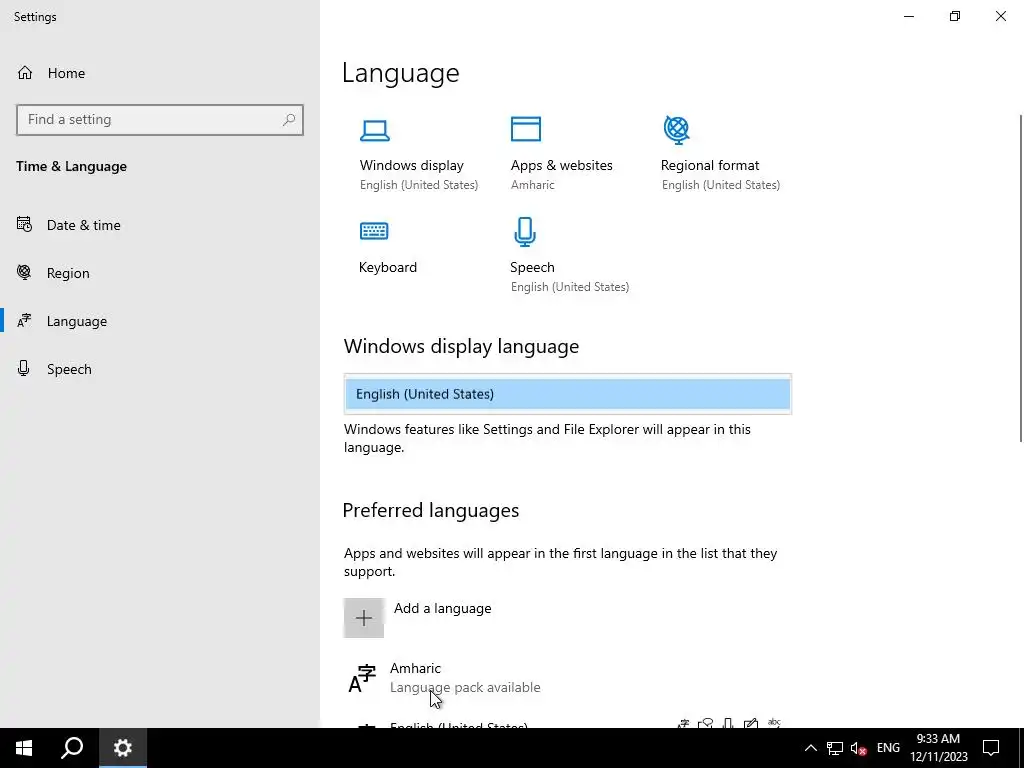
Task: Click the Language icon in sidebar
Action: pos(24,321)
